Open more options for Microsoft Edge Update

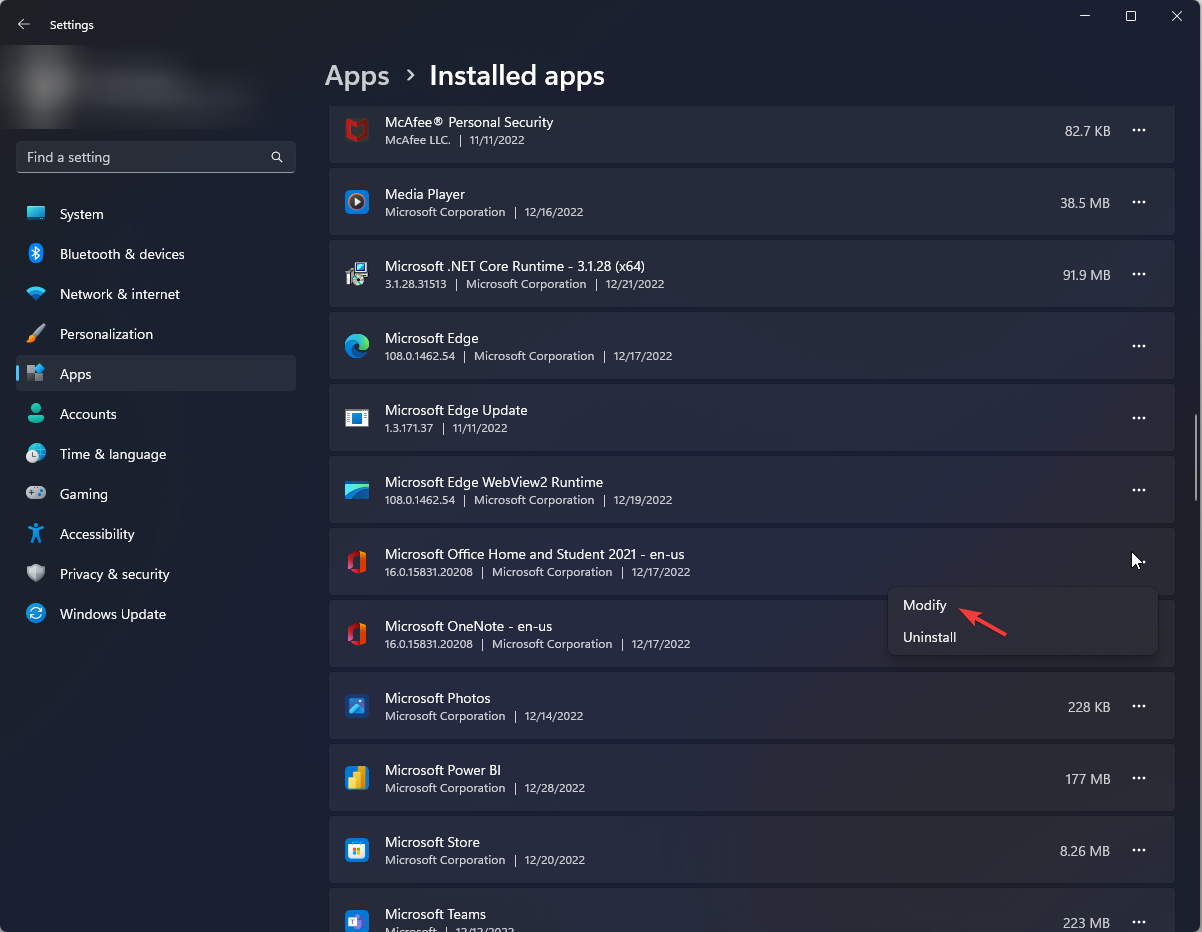coord(1139,418)
